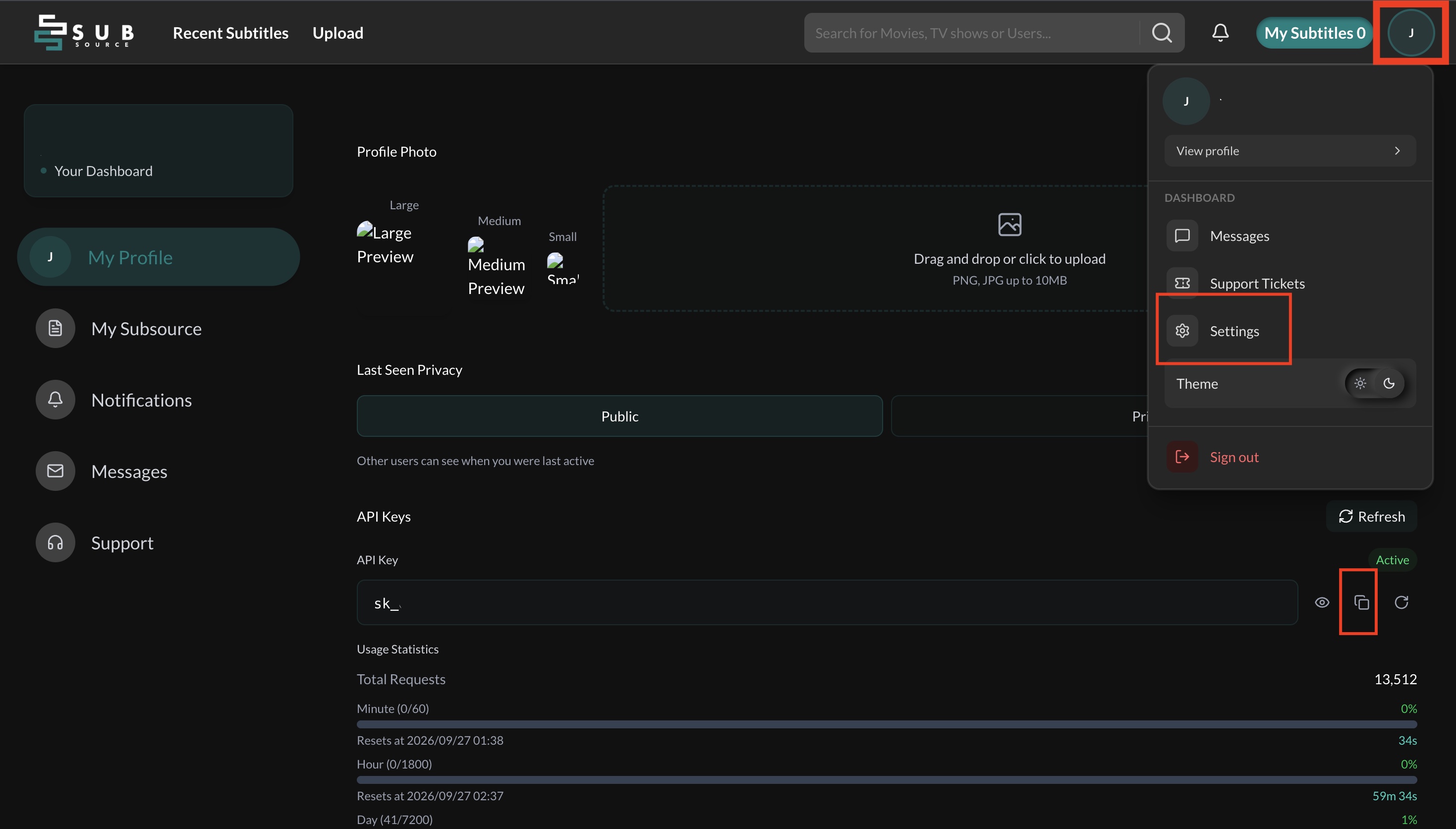Reveal the API key with eye icon
The image size is (1456, 829).
(1322, 602)
